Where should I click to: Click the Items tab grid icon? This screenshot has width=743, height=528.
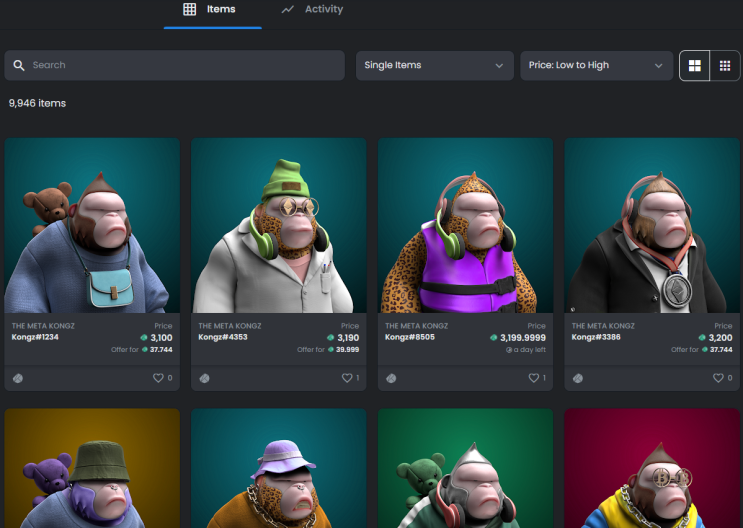click(190, 9)
